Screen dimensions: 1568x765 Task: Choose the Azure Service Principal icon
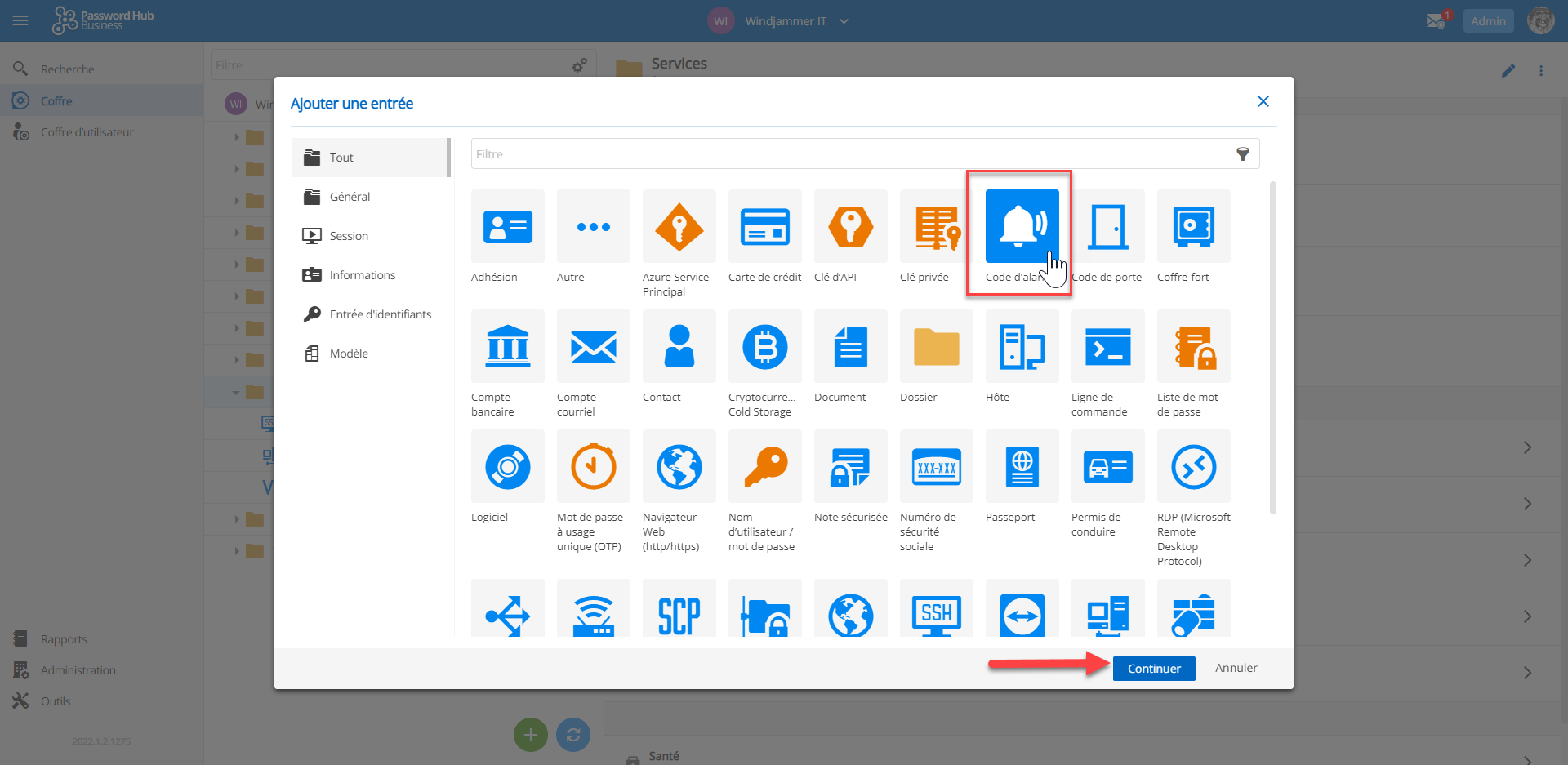tap(679, 227)
